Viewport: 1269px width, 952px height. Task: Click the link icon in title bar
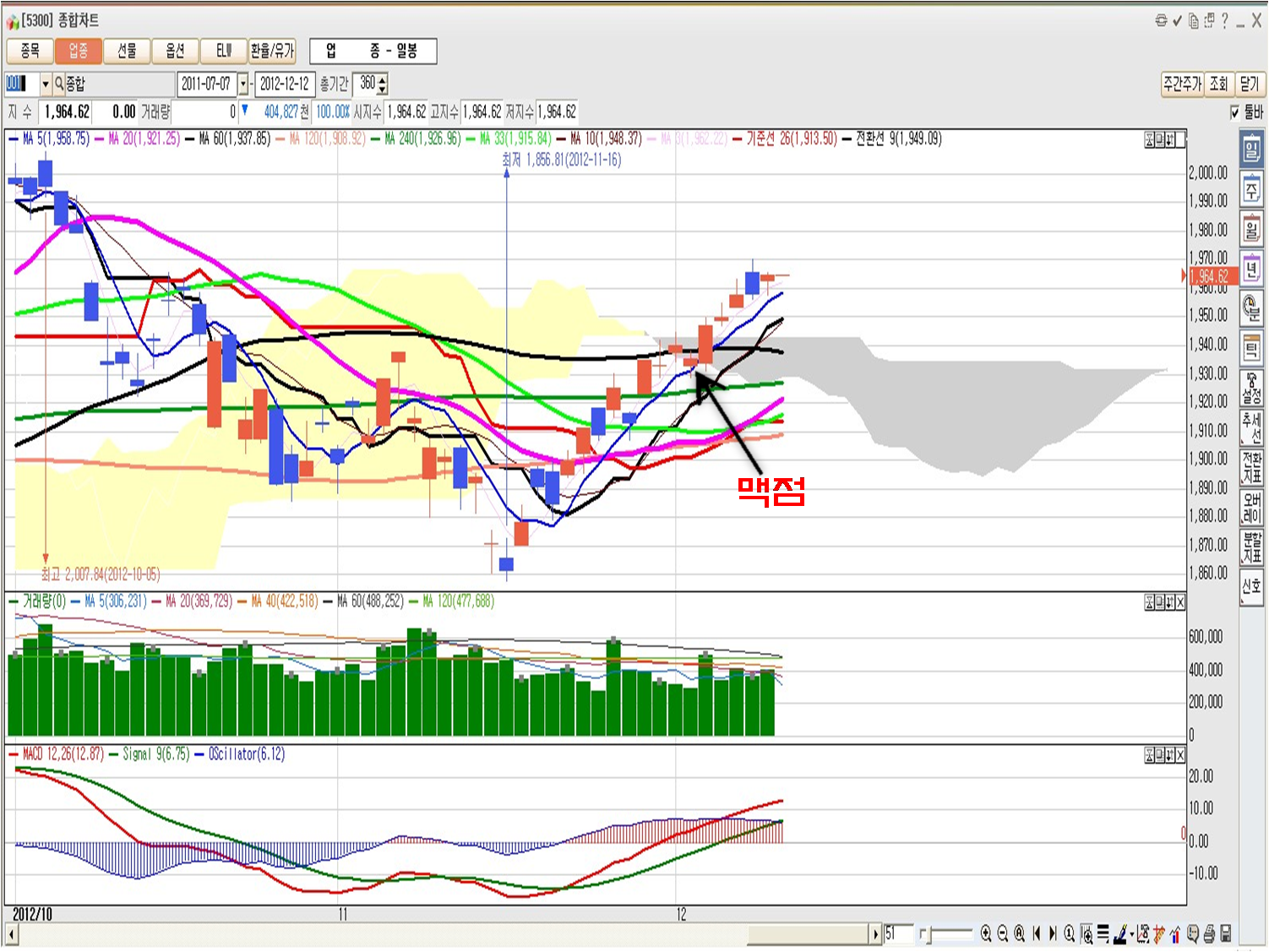click(1162, 20)
